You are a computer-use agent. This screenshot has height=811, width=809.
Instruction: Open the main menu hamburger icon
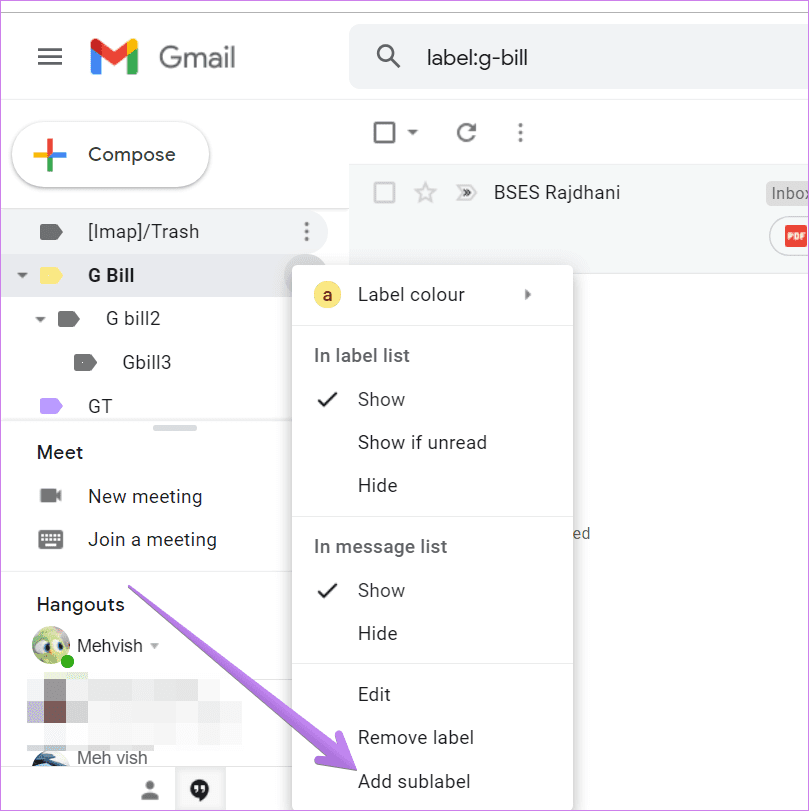(50, 56)
